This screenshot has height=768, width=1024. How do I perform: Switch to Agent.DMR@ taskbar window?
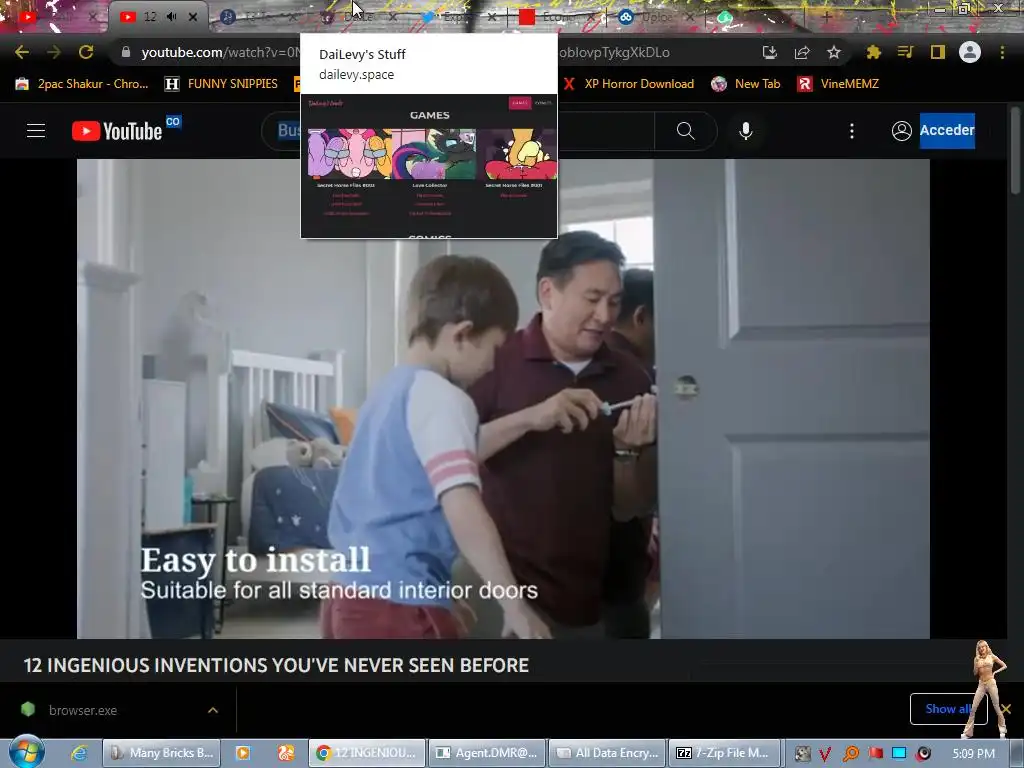pyautogui.click(x=487, y=753)
